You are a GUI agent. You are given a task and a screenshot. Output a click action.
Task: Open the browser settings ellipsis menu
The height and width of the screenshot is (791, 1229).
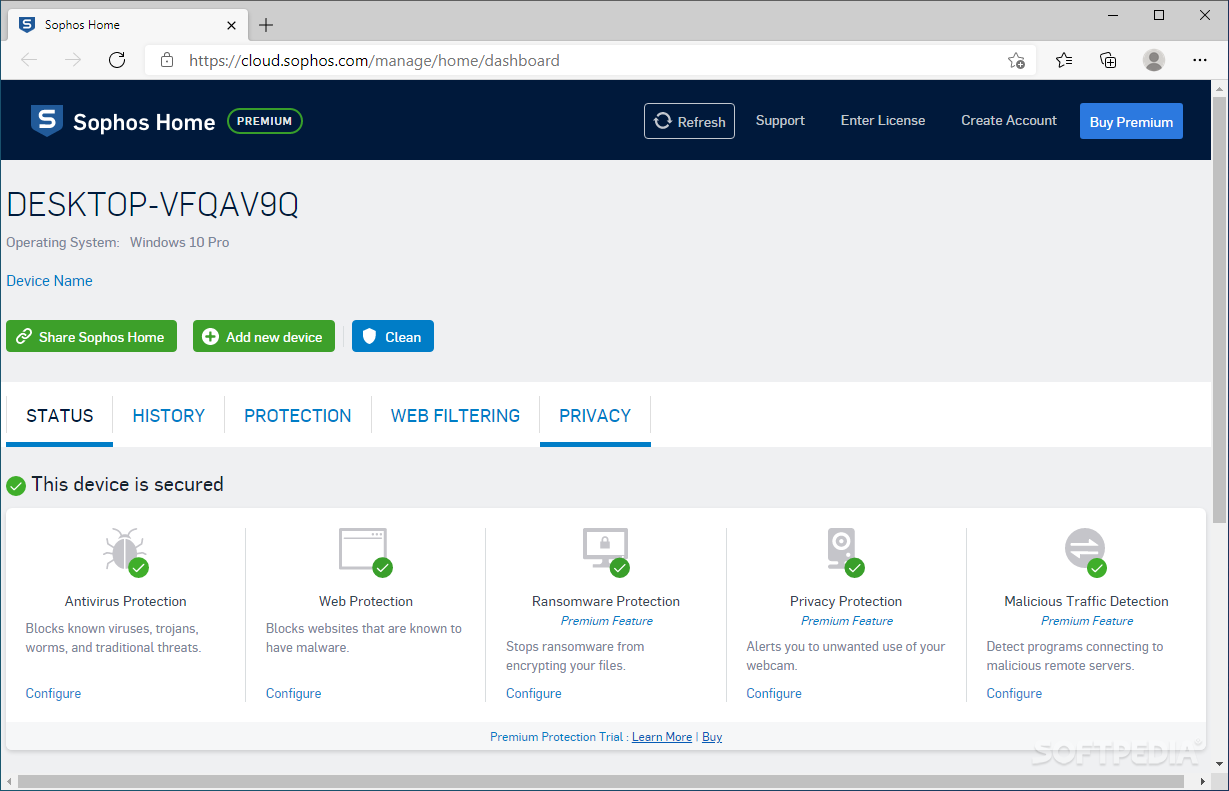tap(1201, 60)
